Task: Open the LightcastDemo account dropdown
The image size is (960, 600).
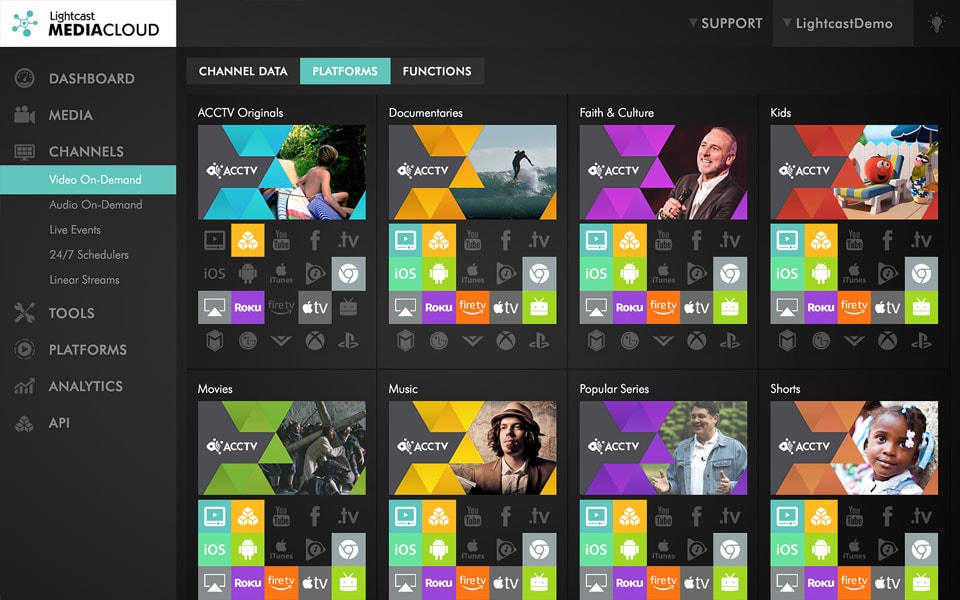Action: point(838,23)
